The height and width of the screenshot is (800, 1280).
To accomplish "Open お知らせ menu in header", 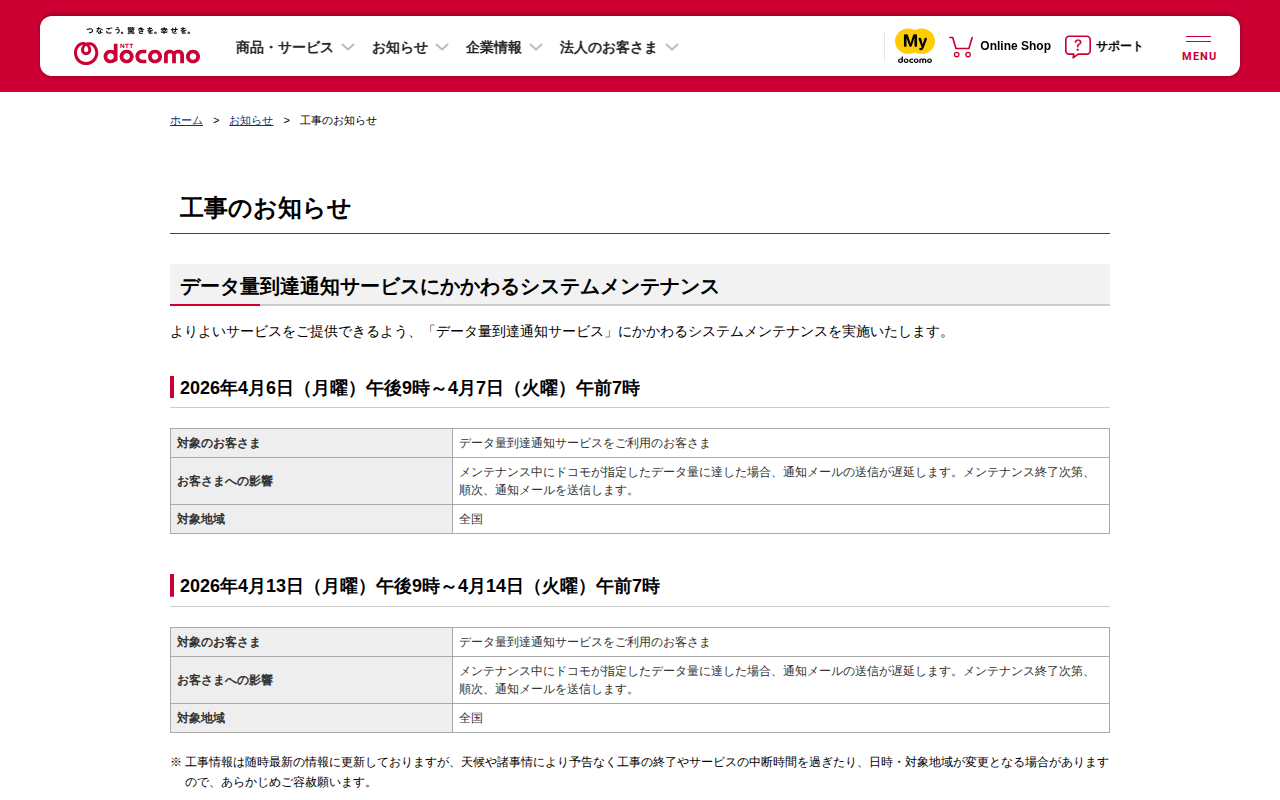I will click(400, 47).
